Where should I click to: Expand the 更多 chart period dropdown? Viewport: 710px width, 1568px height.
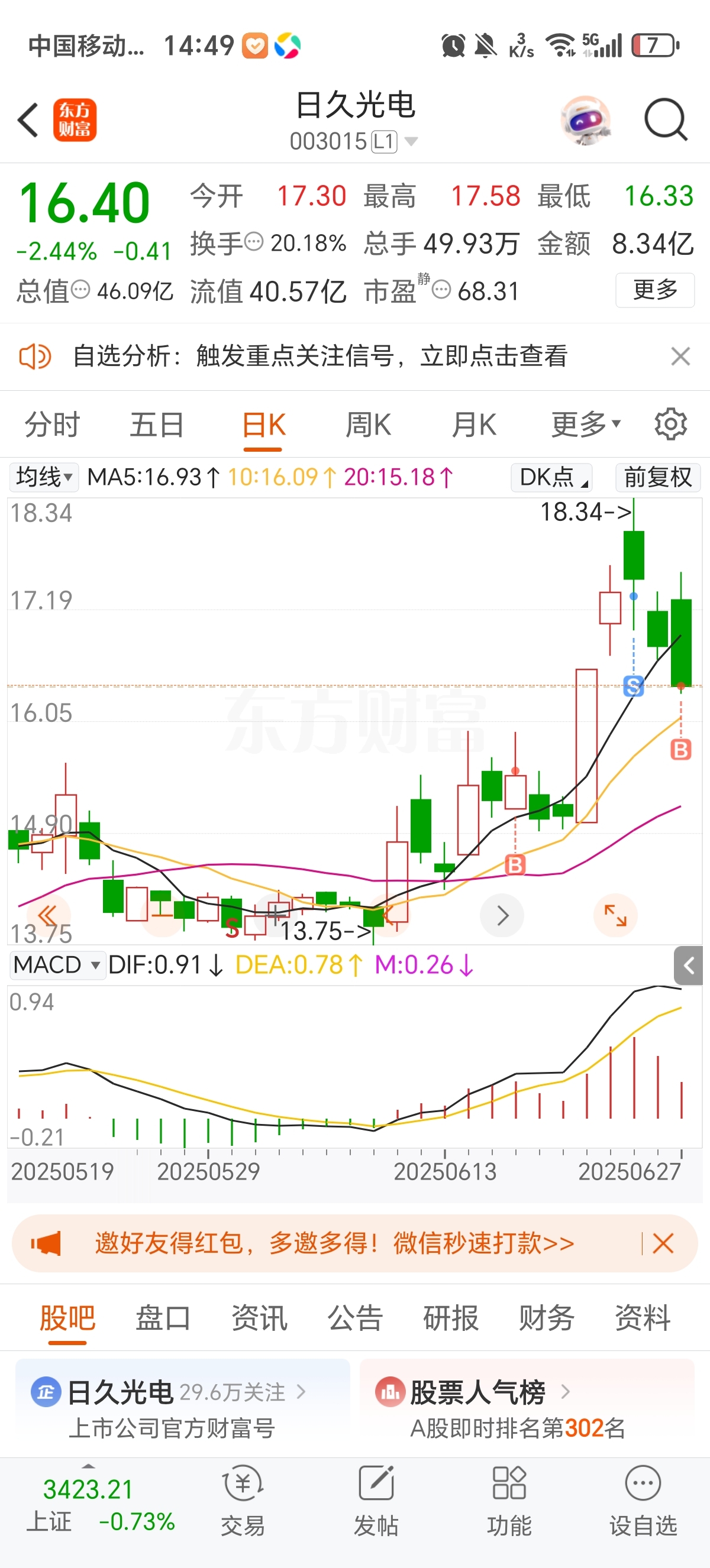tap(586, 425)
